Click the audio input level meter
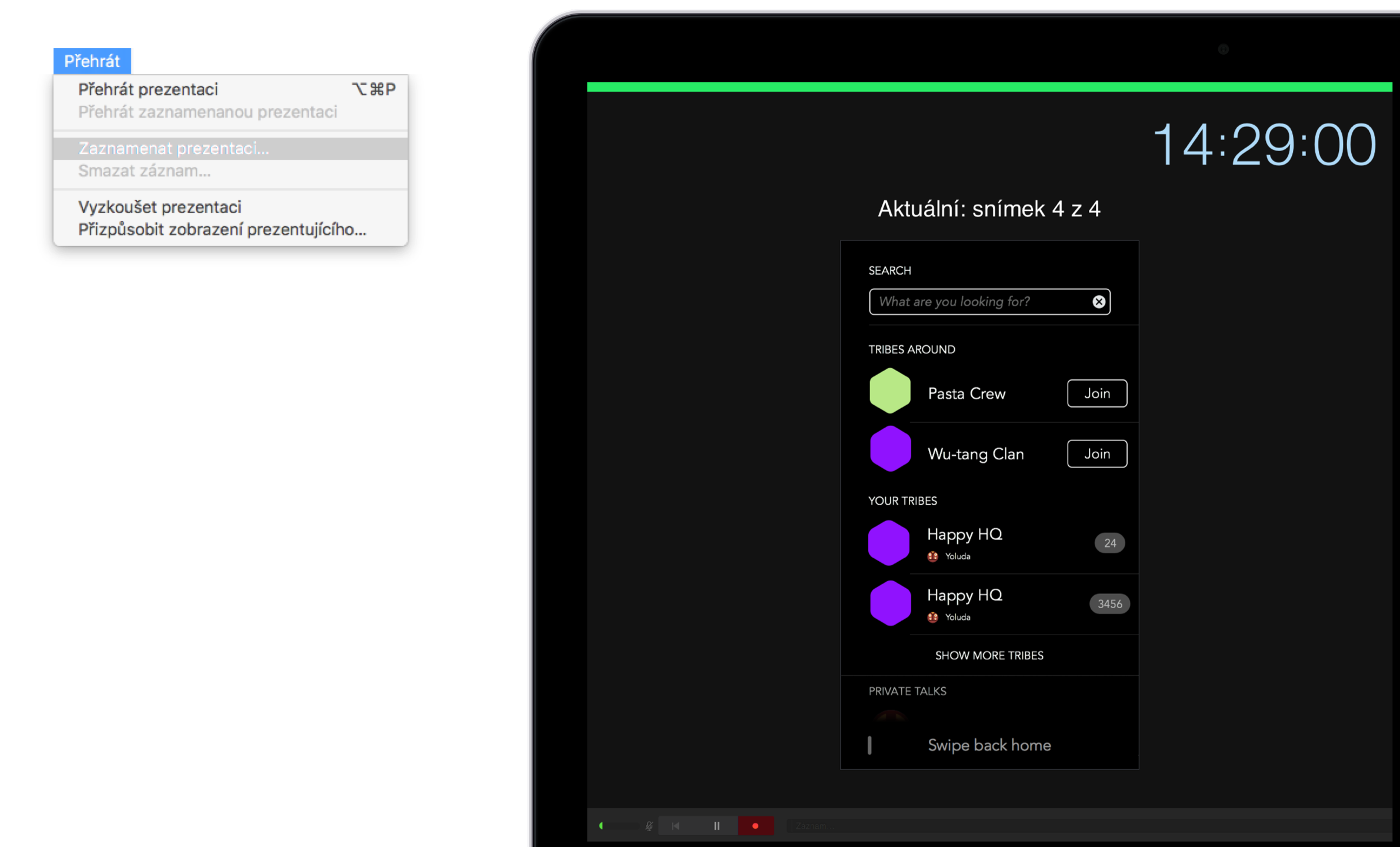The image size is (1400, 847). click(619, 826)
